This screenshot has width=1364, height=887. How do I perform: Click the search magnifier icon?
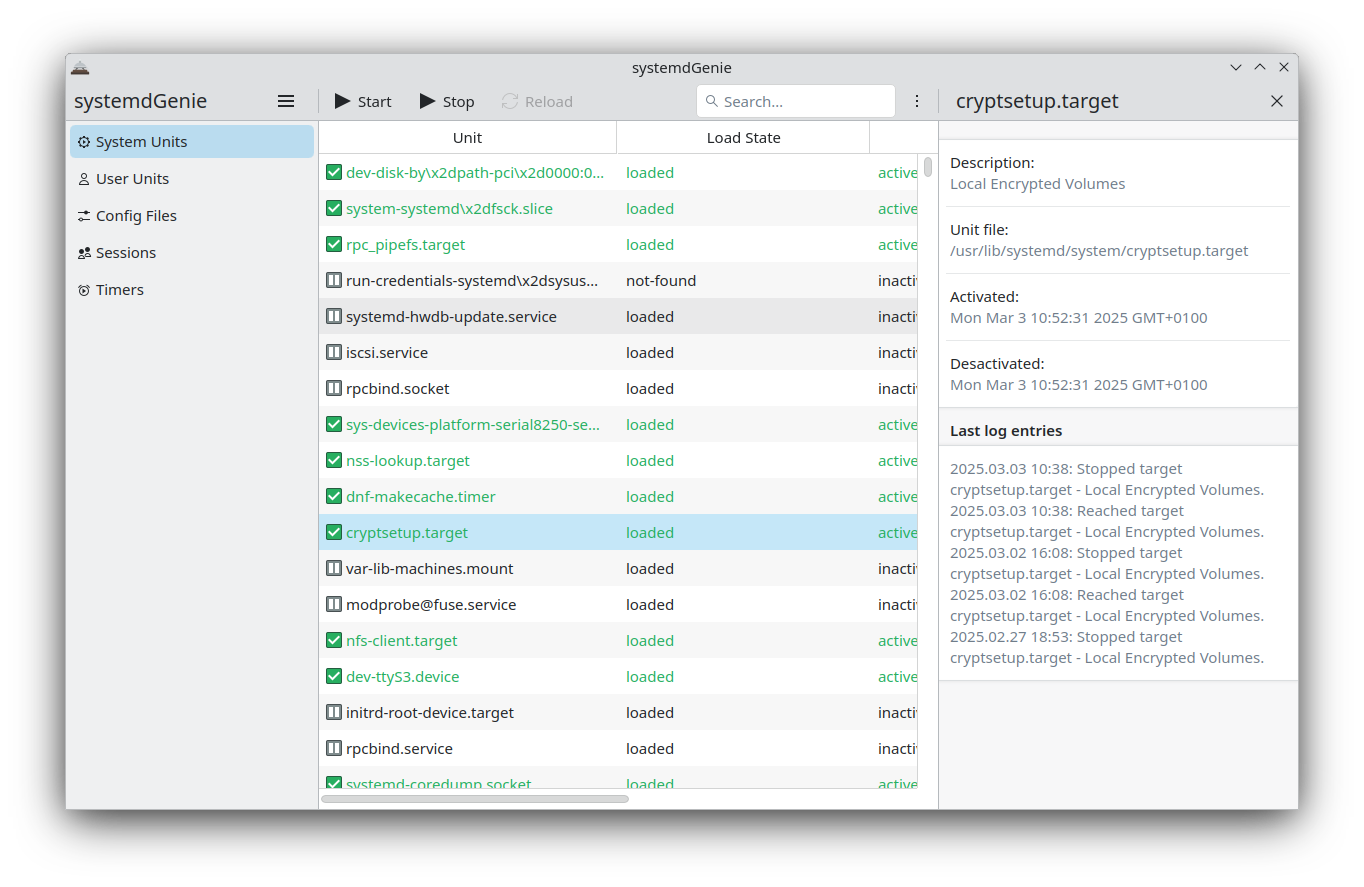tap(712, 101)
